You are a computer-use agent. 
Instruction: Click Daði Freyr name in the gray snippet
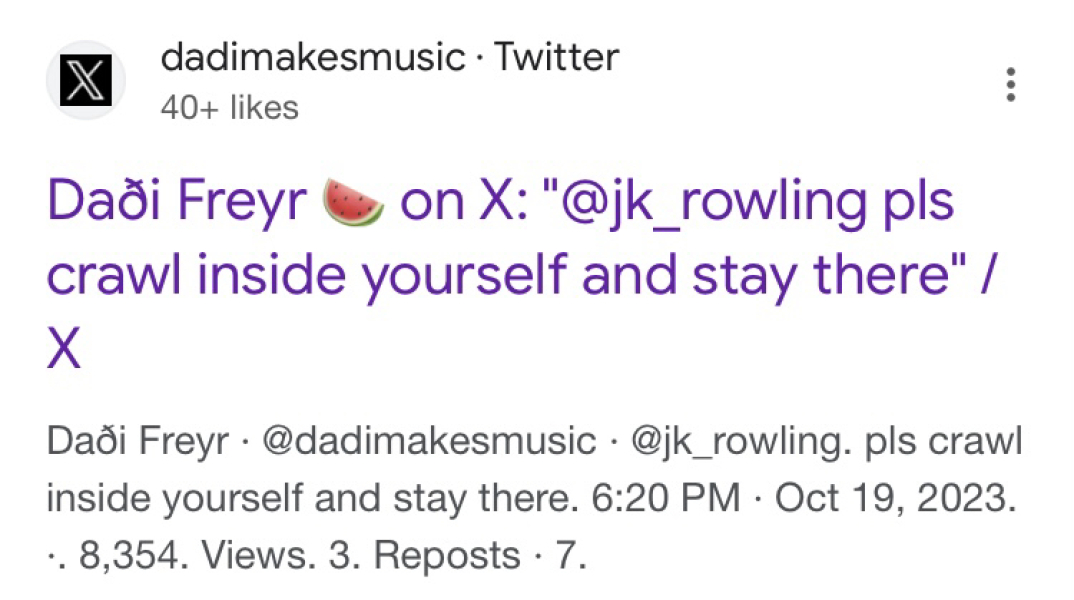138,441
